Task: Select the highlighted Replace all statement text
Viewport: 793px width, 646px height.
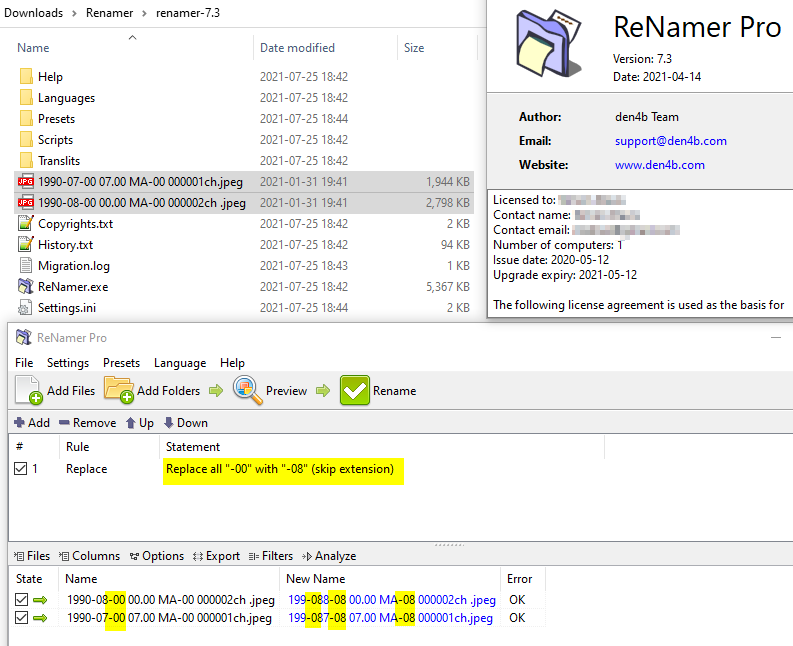Action: pos(280,469)
